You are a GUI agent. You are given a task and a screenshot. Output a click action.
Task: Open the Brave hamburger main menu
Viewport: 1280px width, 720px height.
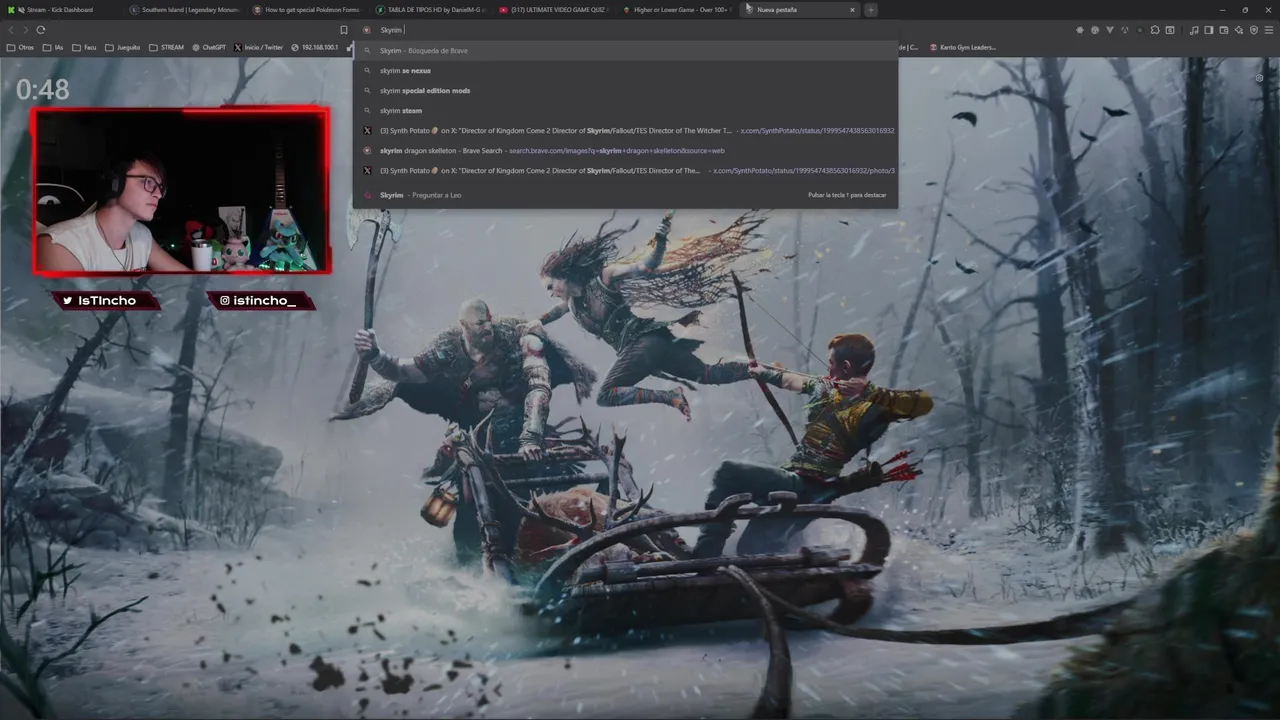tap(1269, 30)
